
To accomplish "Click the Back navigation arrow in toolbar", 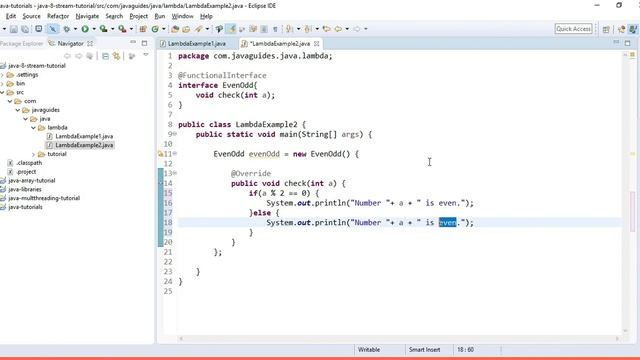I will (338, 29).
